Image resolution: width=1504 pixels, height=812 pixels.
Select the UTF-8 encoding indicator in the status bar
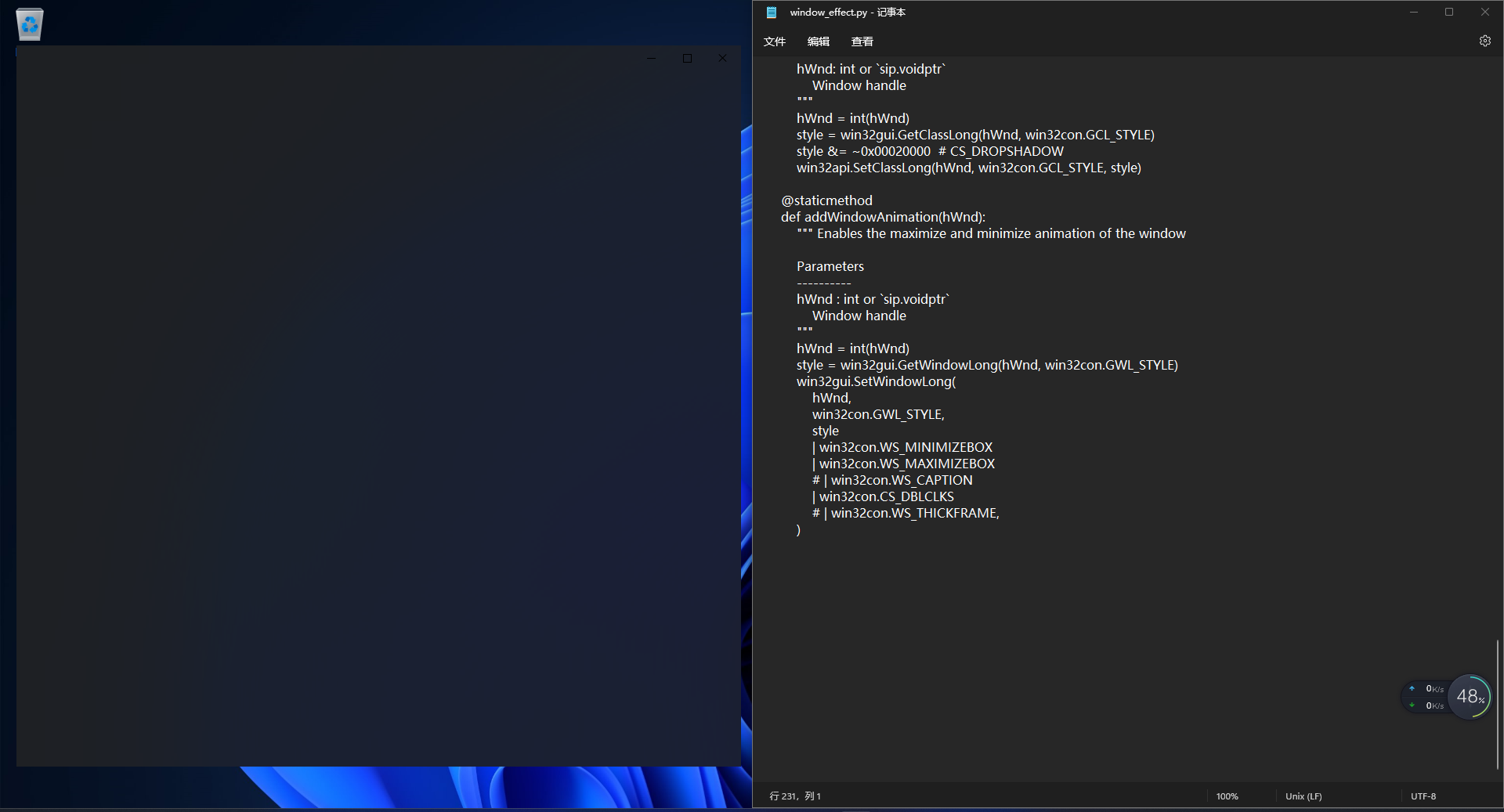click(1423, 796)
